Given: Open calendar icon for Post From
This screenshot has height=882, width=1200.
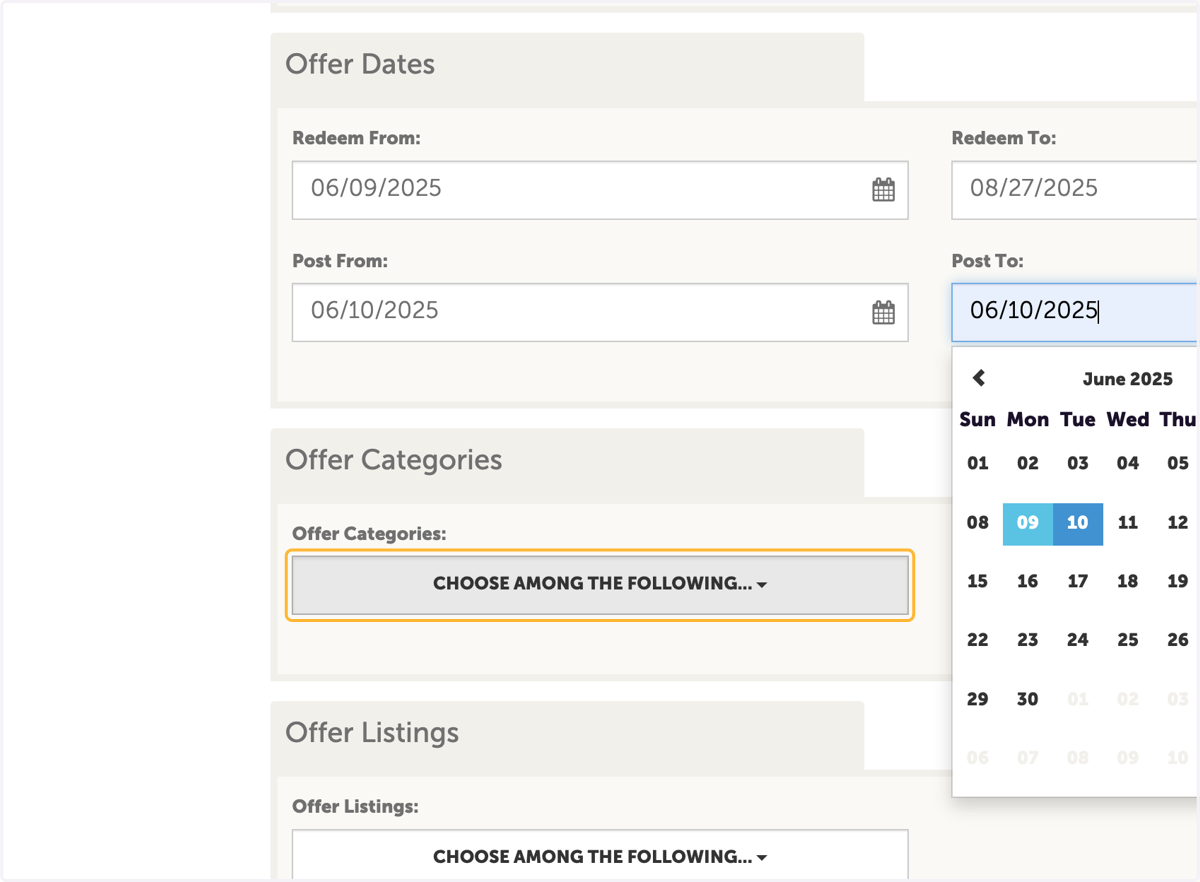Looking at the screenshot, I should coord(883,312).
